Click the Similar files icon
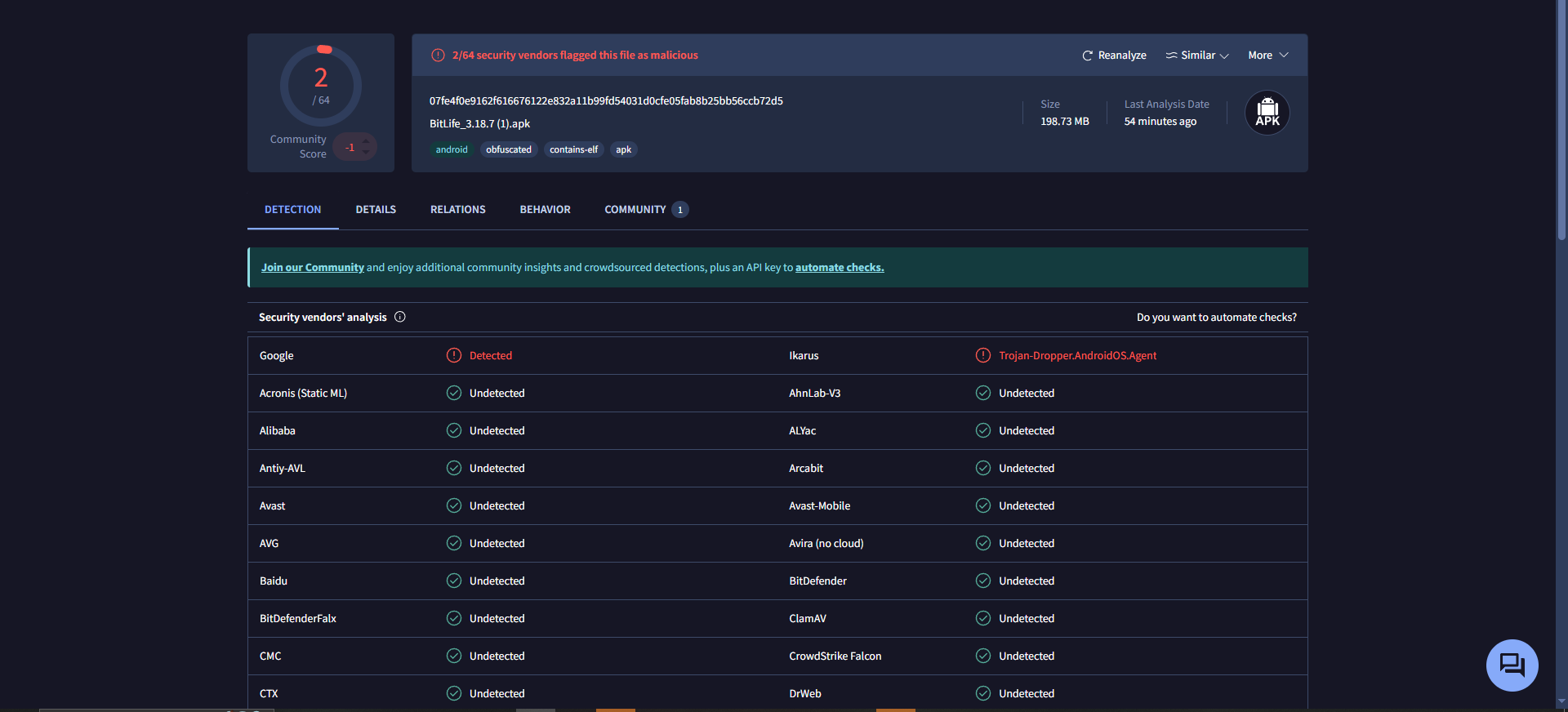 tap(1171, 56)
